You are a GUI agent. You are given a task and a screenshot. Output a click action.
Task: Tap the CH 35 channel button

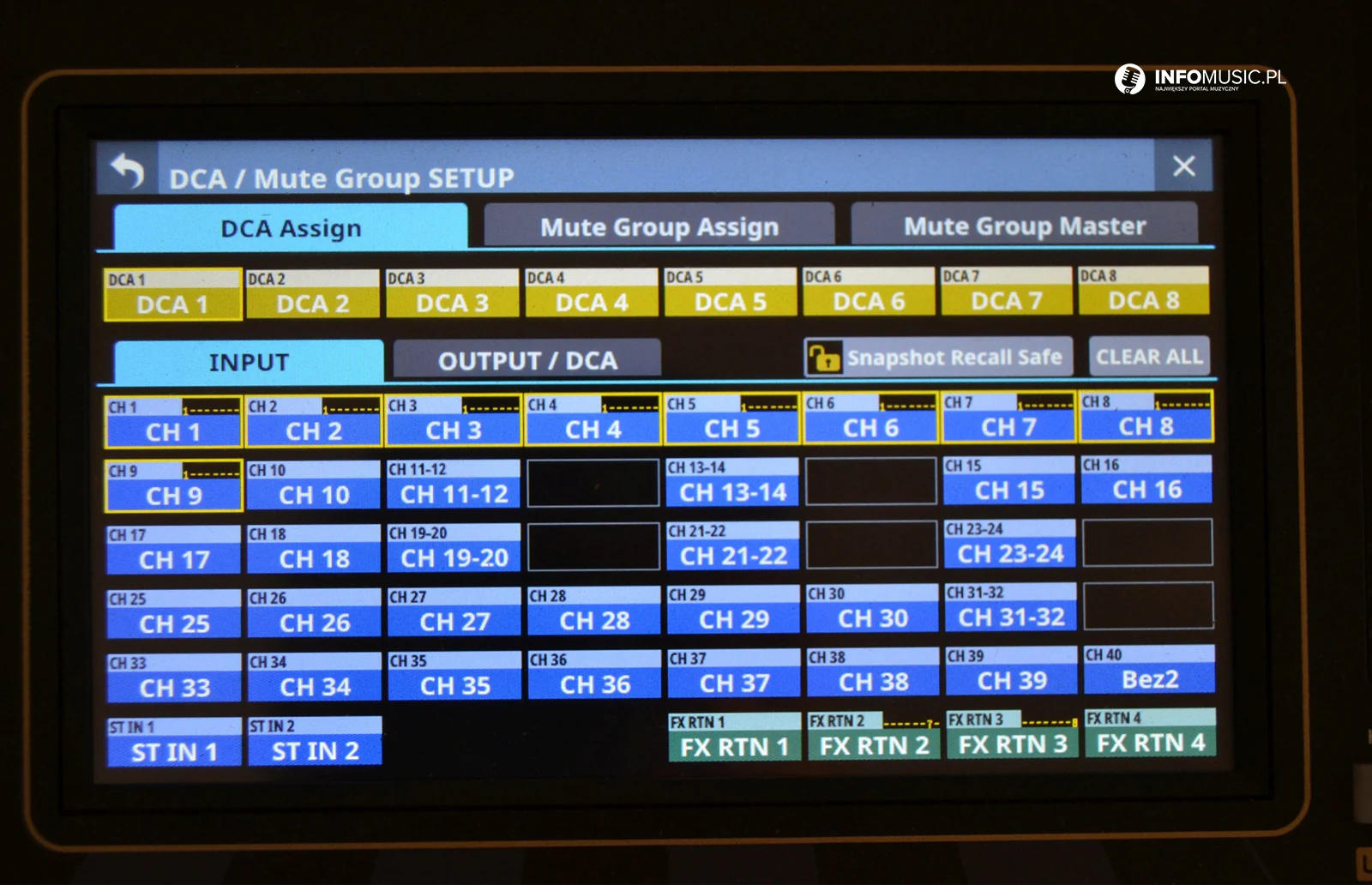454,677
